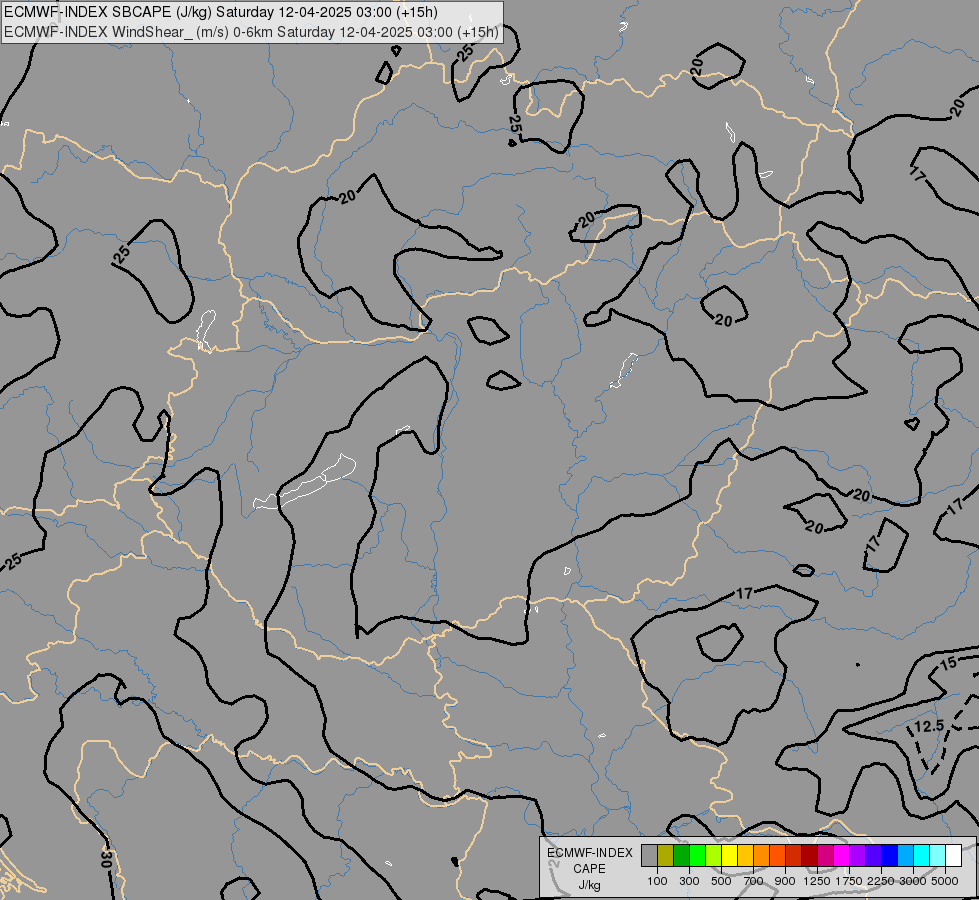This screenshot has width=979, height=900.
Task: Click the bright magenta legend swatch
Action: (x=842, y=855)
